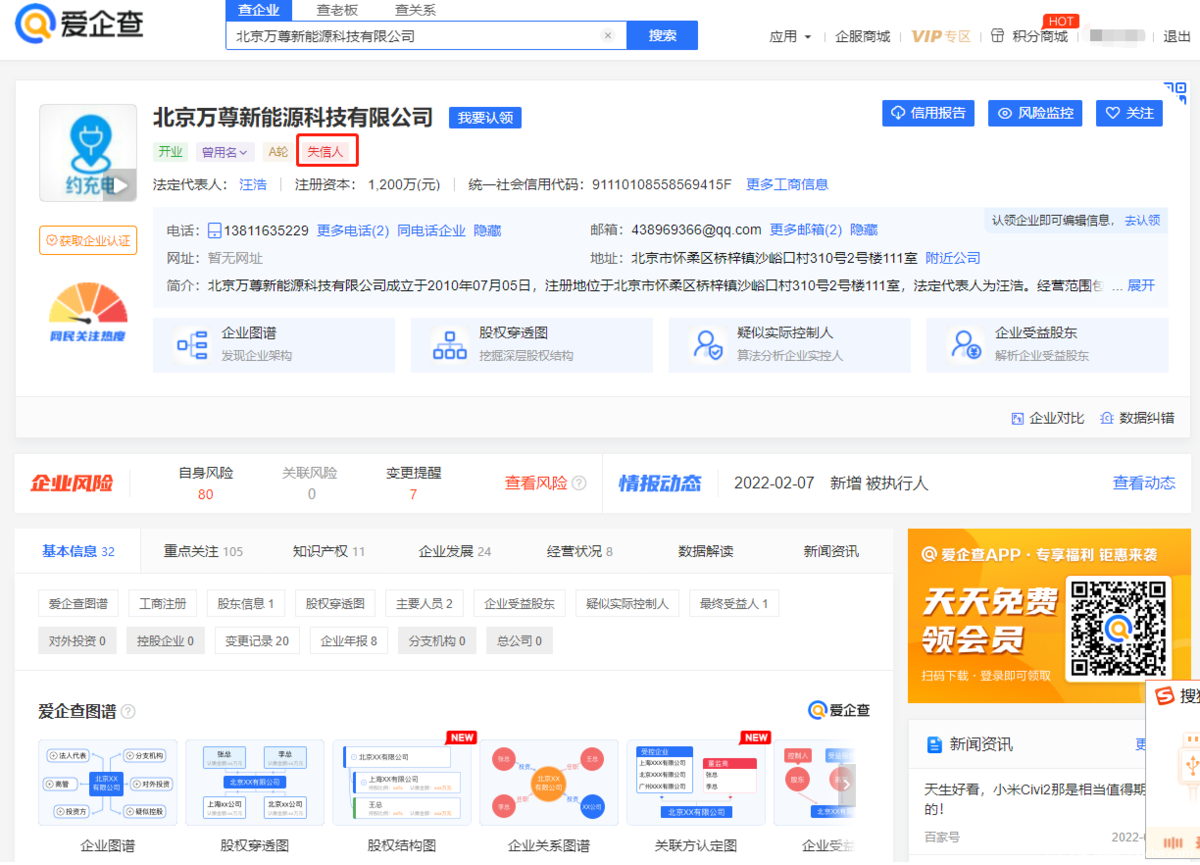Click the 企业对比 compare icon
This screenshot has width=1200, height=865.
point(1018,418)
